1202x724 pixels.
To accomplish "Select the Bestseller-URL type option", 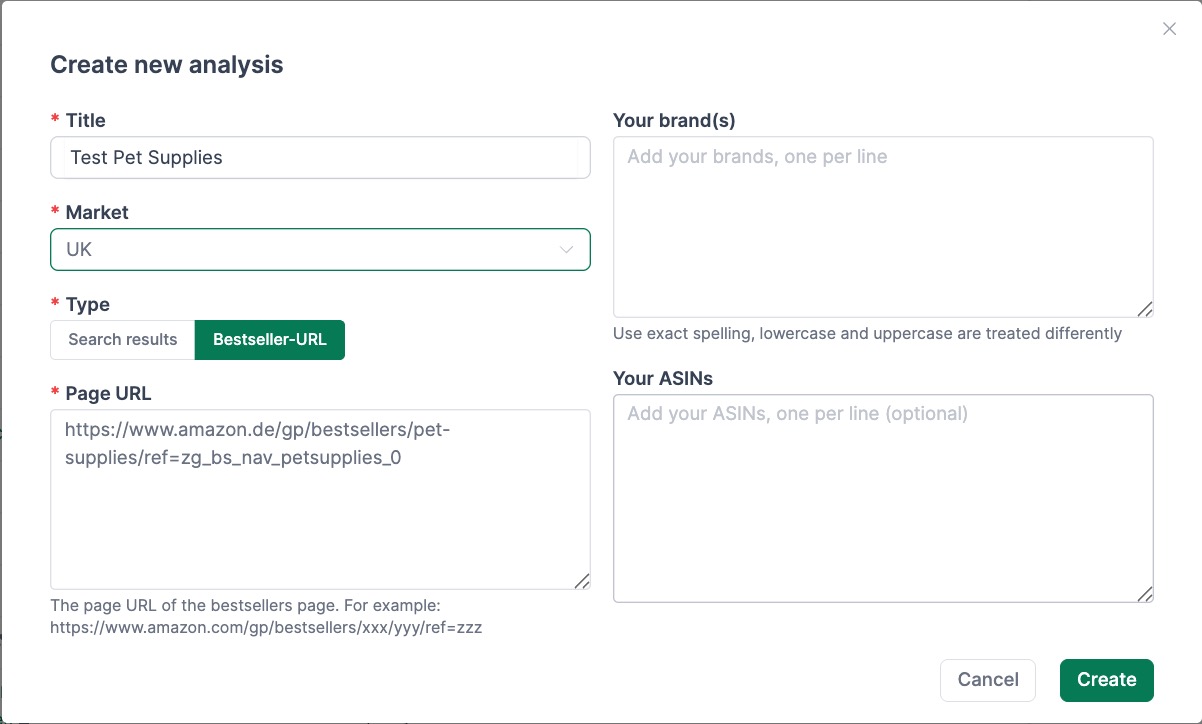I will click(270, 340).
